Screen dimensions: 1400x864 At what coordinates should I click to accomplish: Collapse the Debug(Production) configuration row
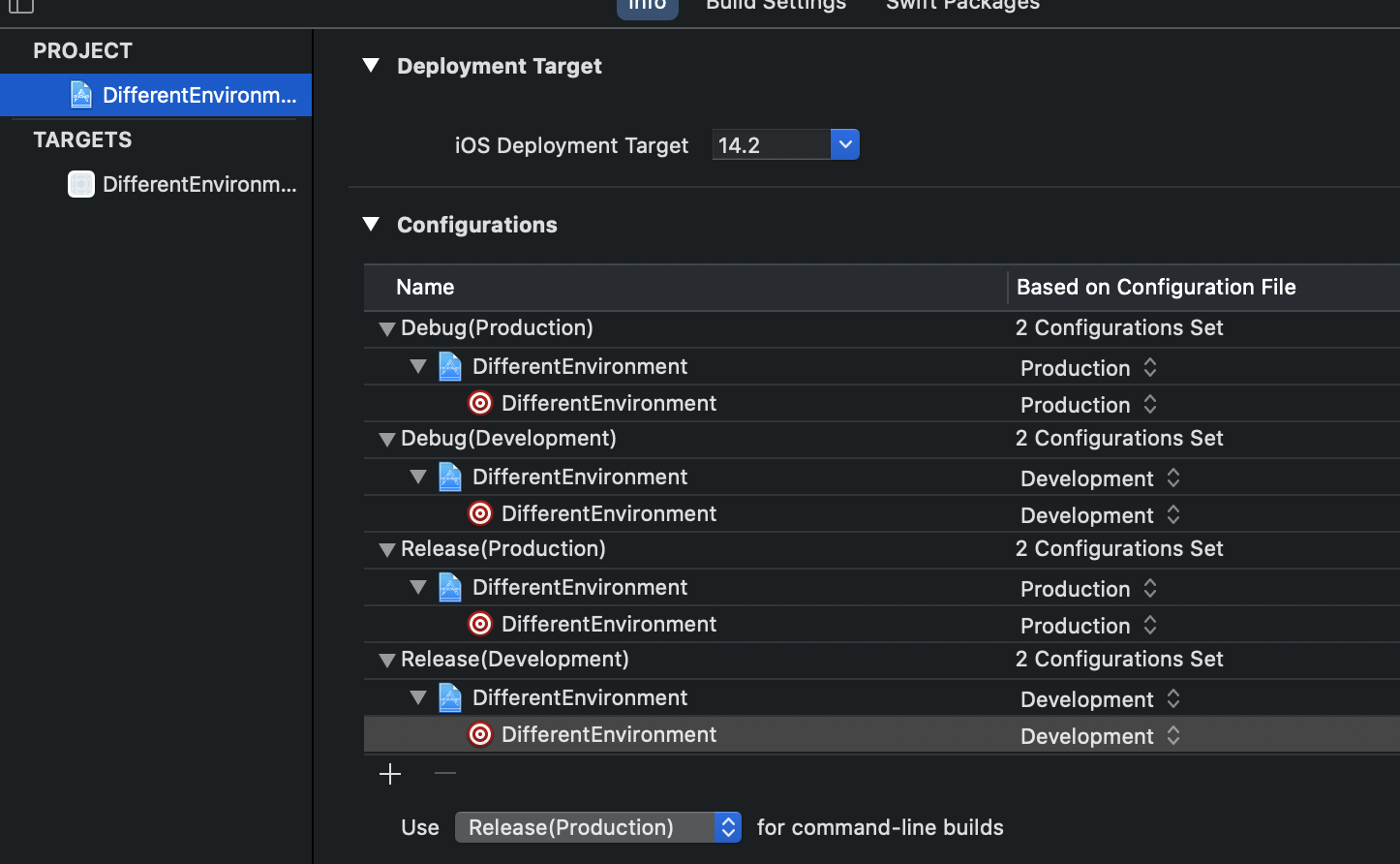click(387, 329)
